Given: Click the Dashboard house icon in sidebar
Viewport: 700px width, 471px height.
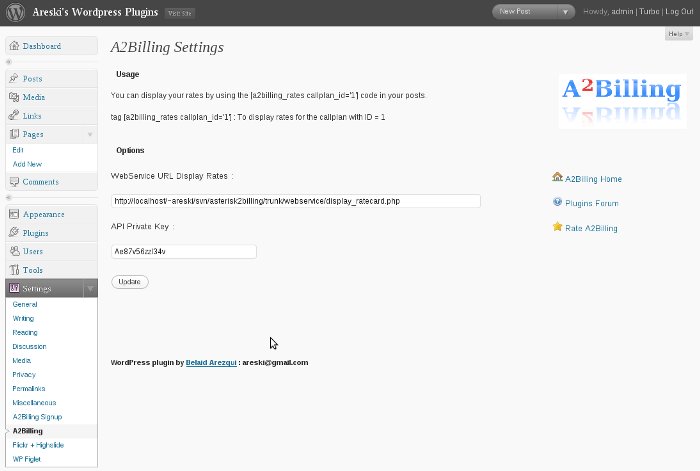Looking at the screenshot, I should 13,46.
